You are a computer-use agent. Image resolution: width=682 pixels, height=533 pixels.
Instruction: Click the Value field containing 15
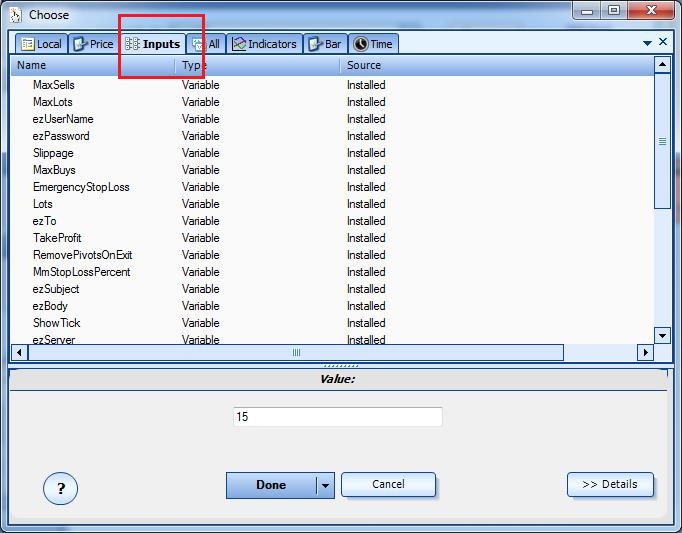point(337,417)
